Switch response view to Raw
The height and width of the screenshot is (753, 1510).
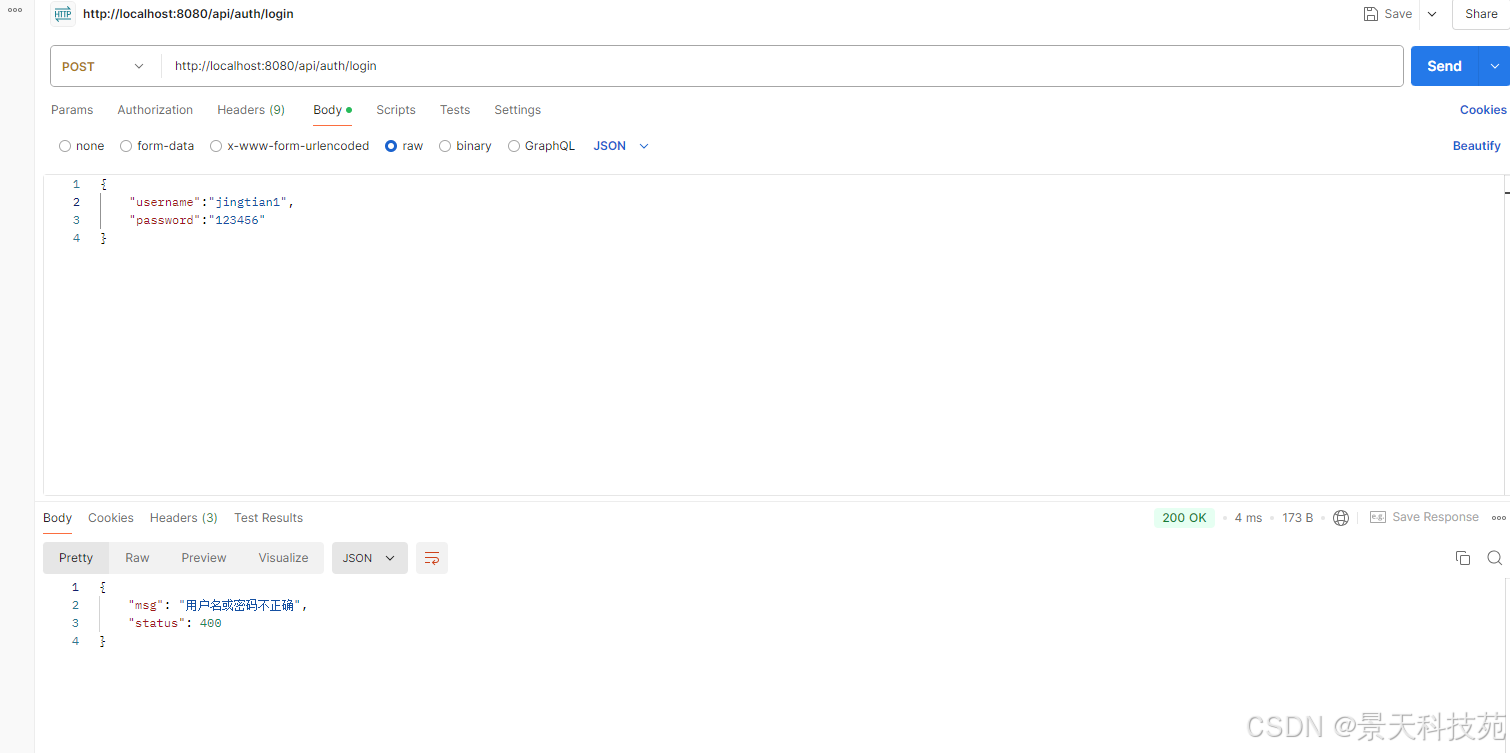[137, 558]
